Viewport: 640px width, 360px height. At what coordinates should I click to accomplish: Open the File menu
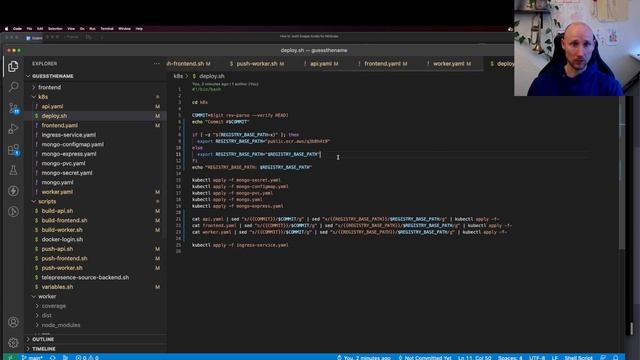(29, 29)
